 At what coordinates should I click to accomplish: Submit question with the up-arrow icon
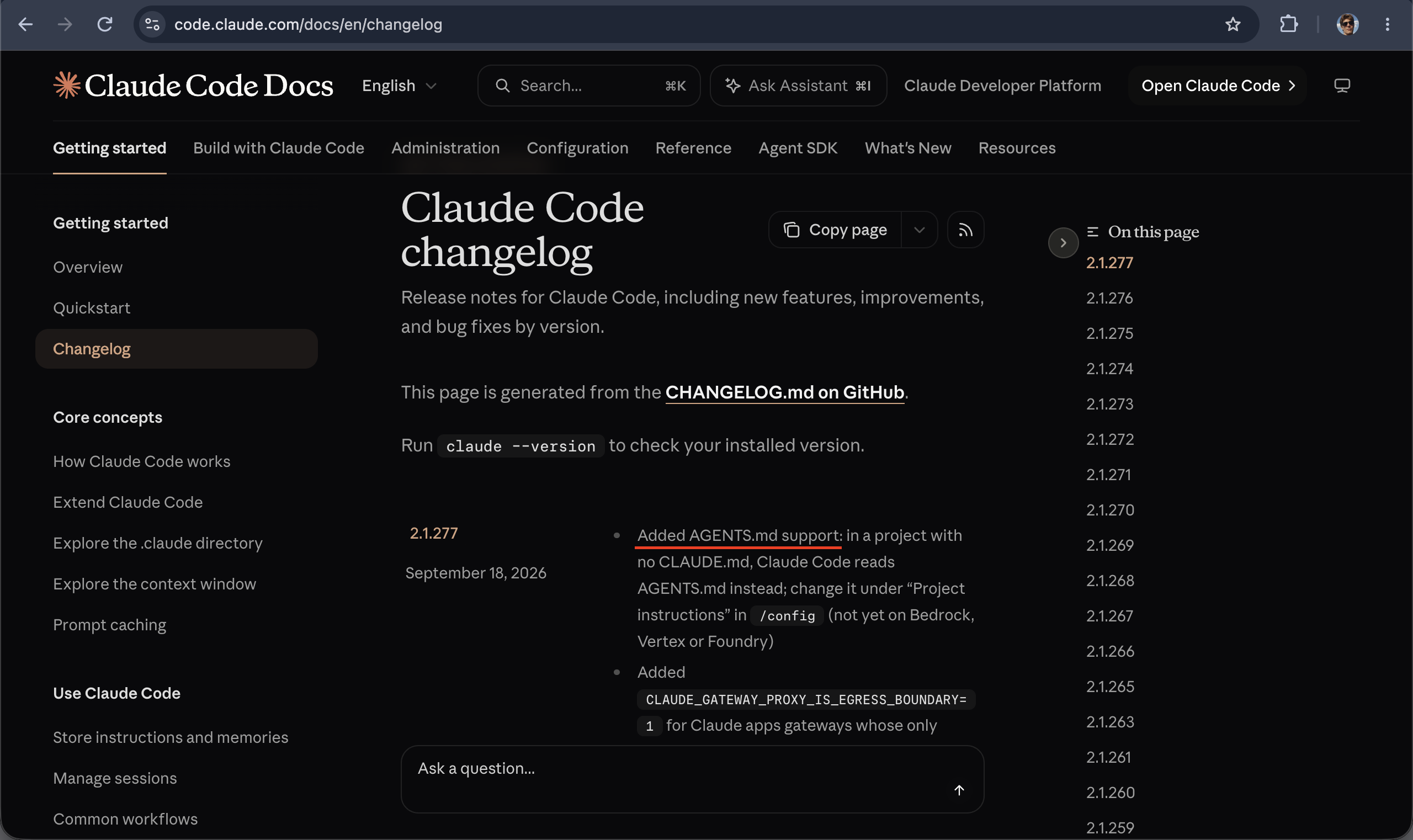tap(959, 790)
